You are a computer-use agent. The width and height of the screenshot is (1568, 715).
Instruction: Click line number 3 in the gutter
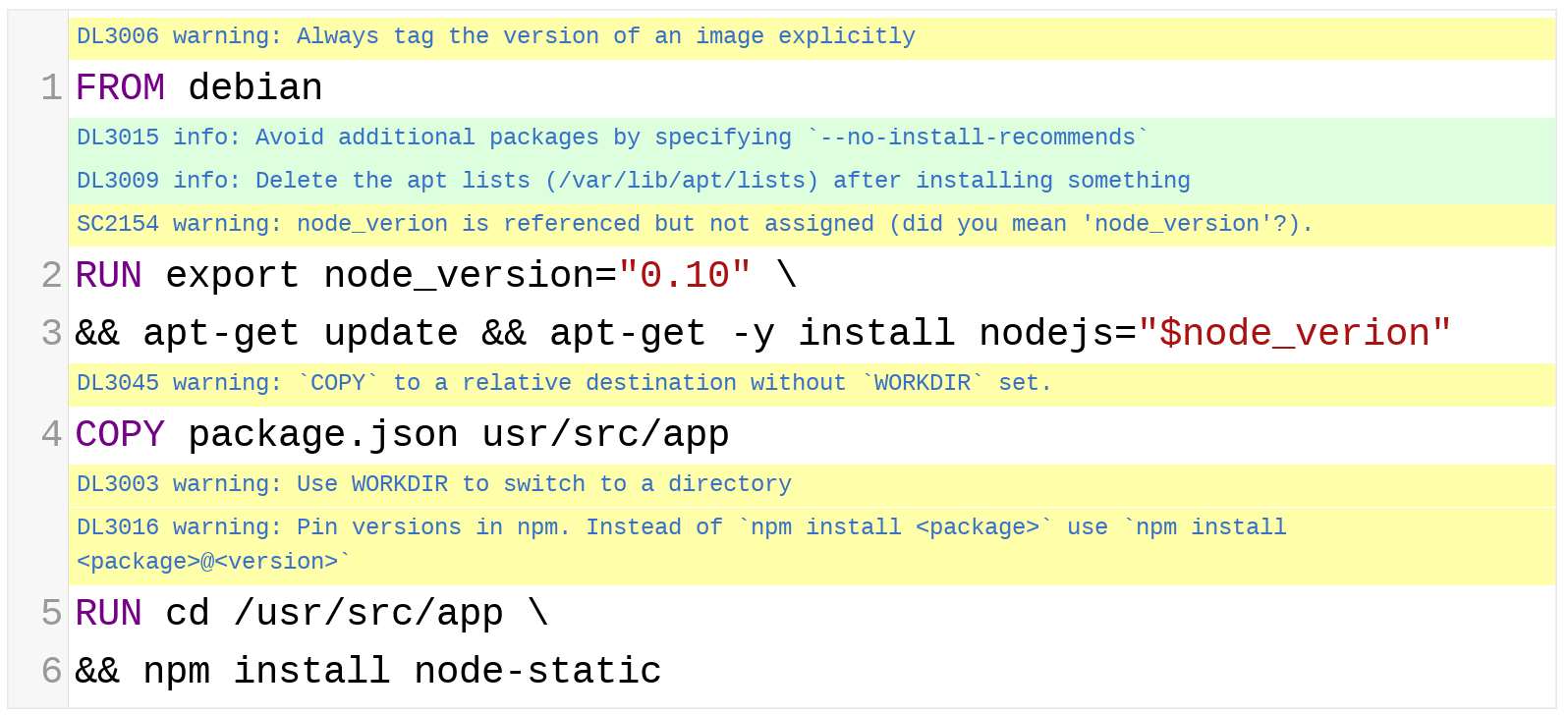(x=51, y=334)
